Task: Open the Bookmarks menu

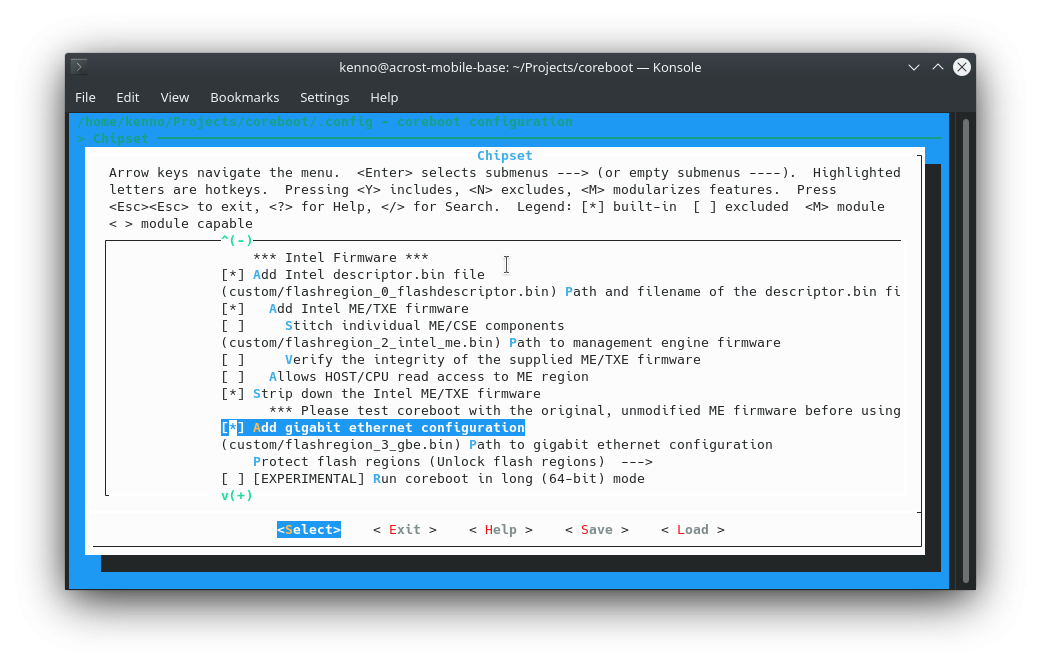Action: [244, 97]
